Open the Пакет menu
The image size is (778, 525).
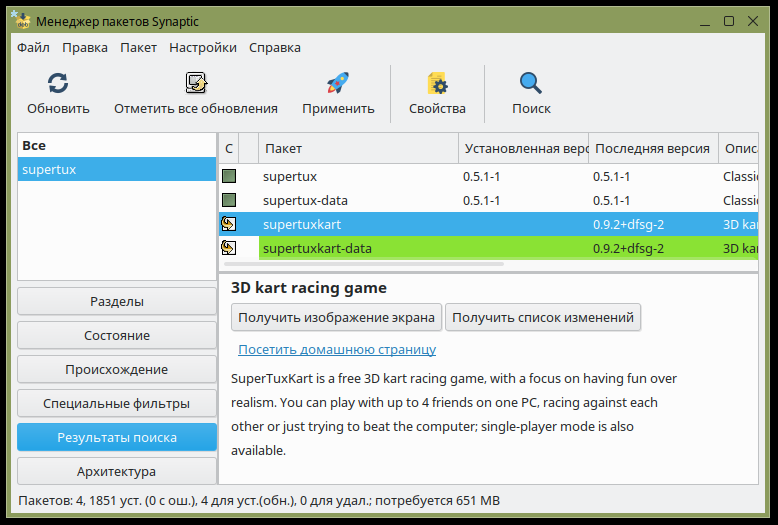click(x=138, y=48)
